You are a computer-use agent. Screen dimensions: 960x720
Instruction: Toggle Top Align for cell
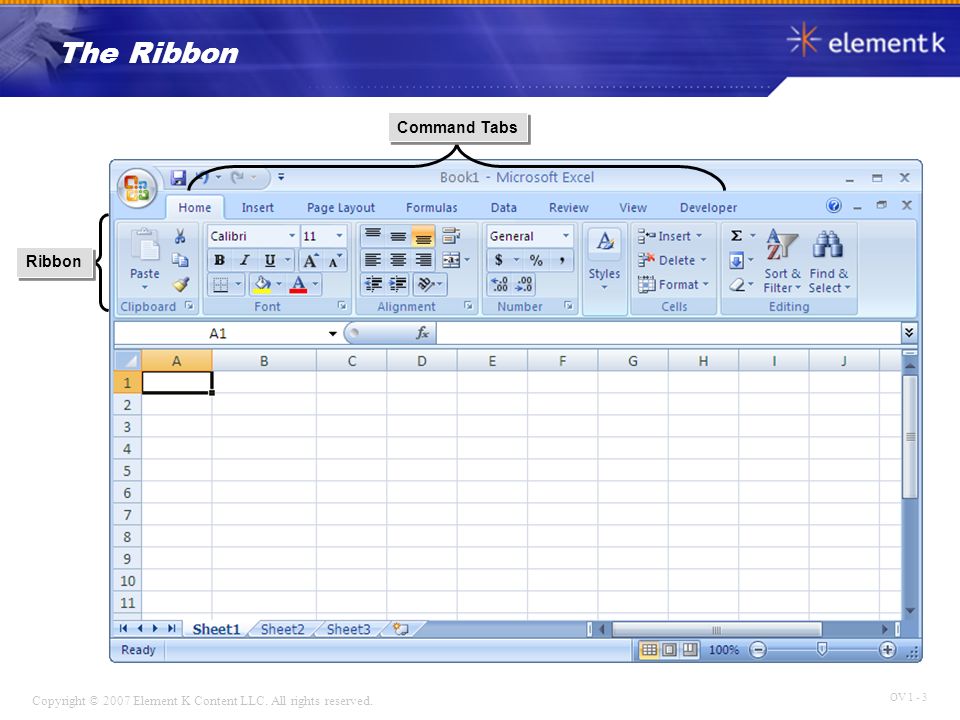pyautogui.click(x=373, y=236)
